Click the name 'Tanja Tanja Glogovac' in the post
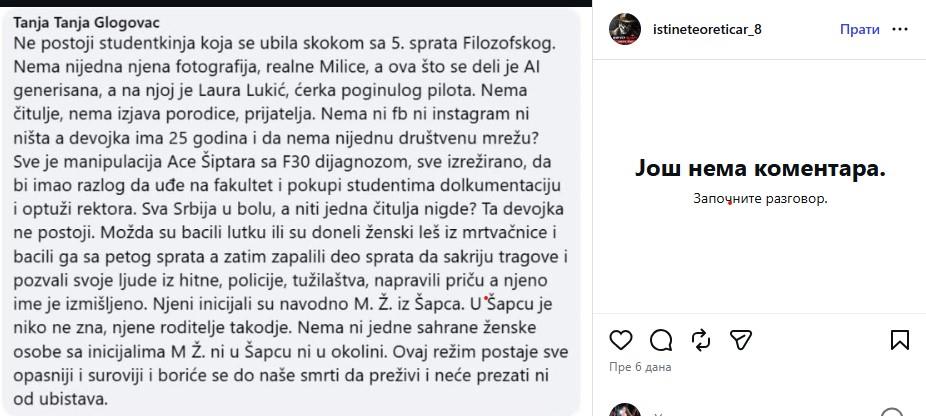The width and height of the screenshot is (926, 416). tap(86, 22)
